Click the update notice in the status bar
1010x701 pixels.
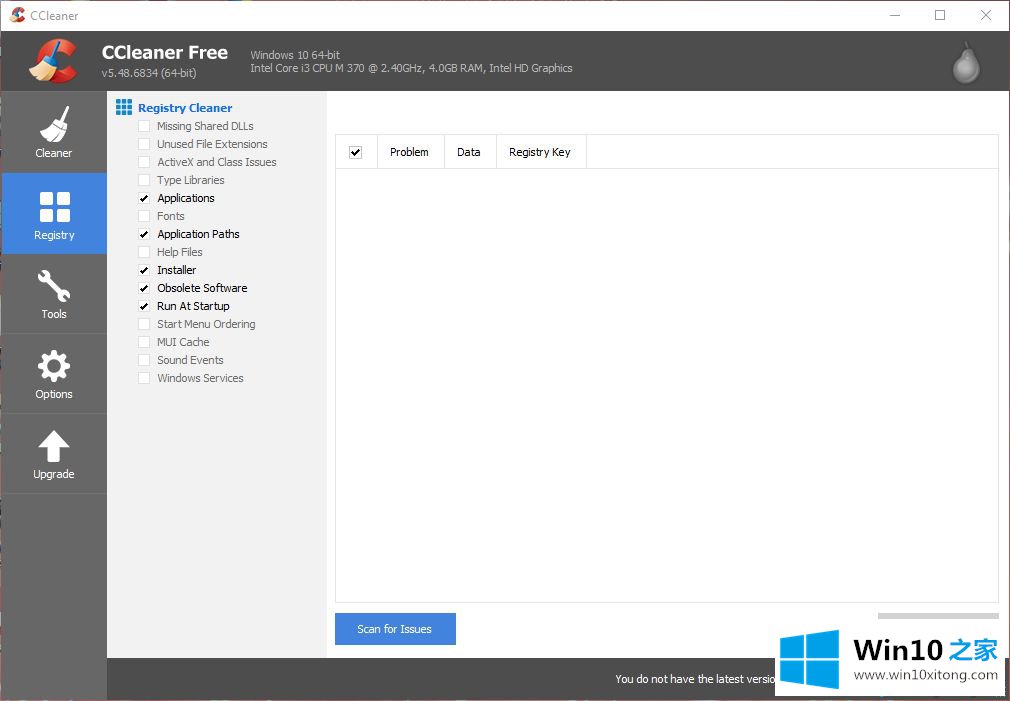(x=695, y=679)
